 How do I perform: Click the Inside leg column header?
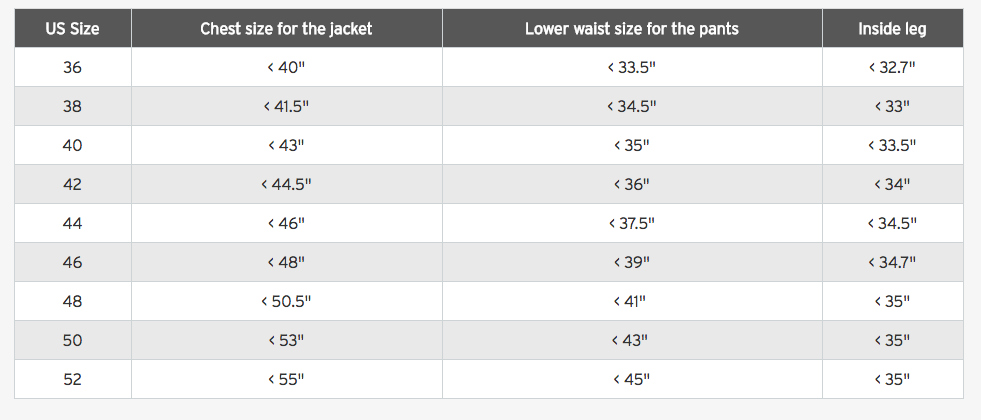[893, 28]
